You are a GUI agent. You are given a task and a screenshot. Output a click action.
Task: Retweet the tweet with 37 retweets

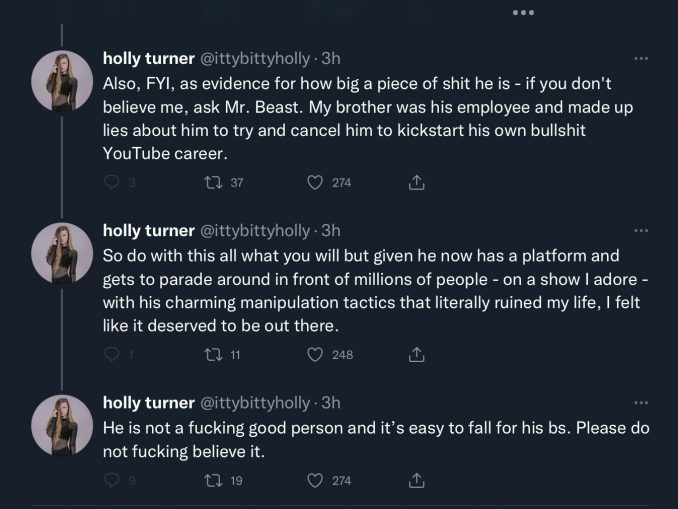click(x=212, y=182)
